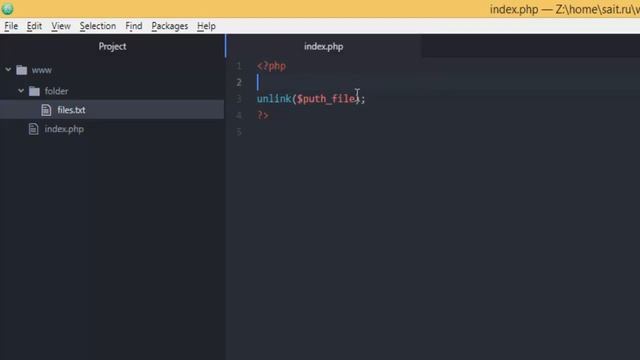640x360 pixels.
Task: Click the ?> closing PHP tag
Action: coord(263,116)
